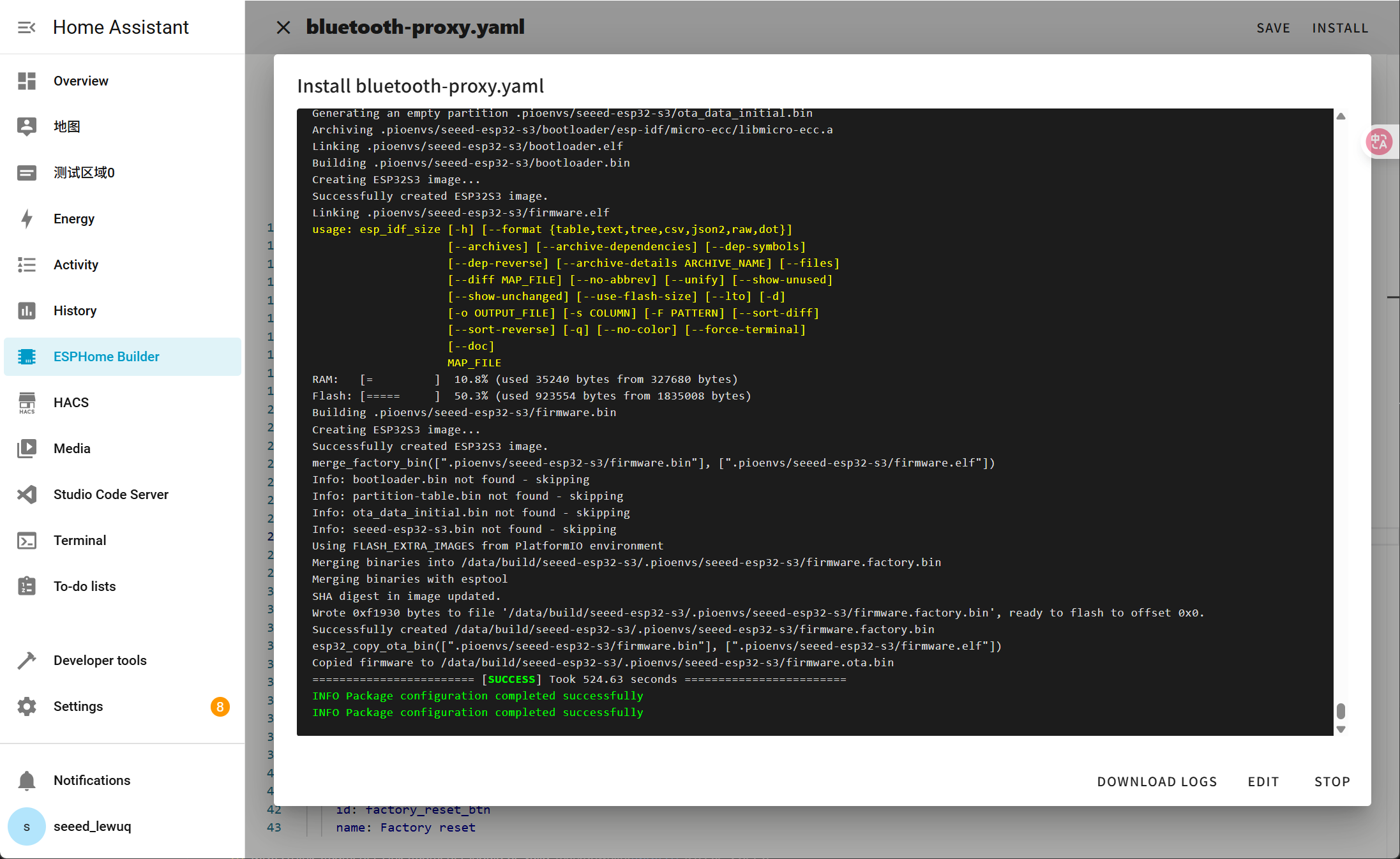
Task: Open Studio Code Server icon
Action: [x=26, y=495]
